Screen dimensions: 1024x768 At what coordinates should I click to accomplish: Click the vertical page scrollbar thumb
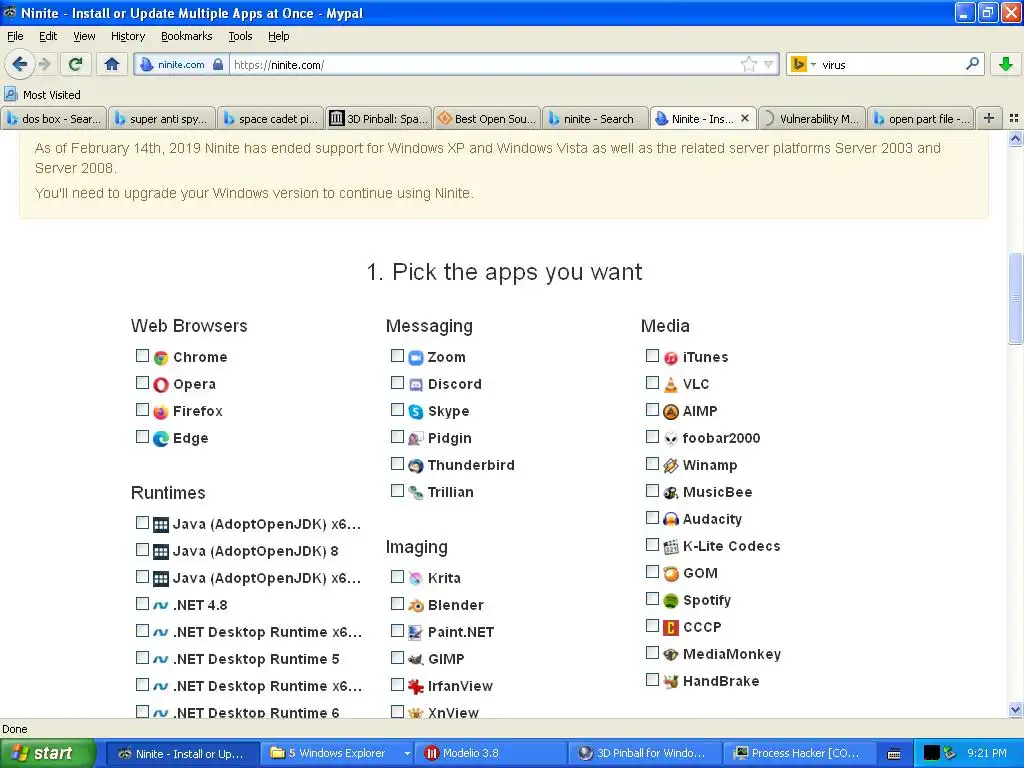click(1015, 298)
